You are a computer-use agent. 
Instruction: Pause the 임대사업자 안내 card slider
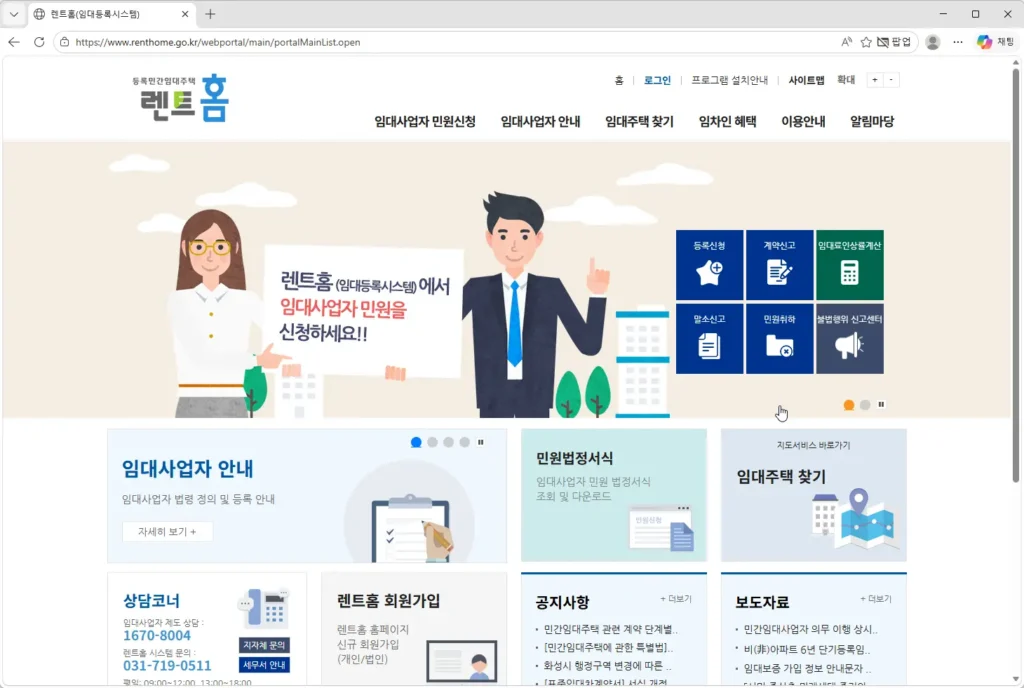tap(481, 443)
